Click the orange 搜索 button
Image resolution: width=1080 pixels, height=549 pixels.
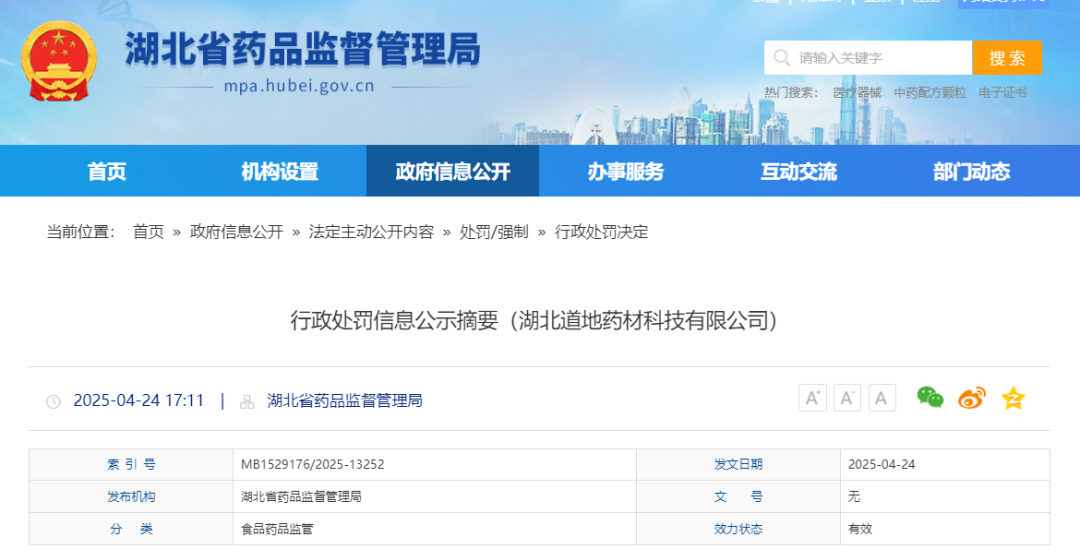pyautogui.click(x=1007, y=58)
